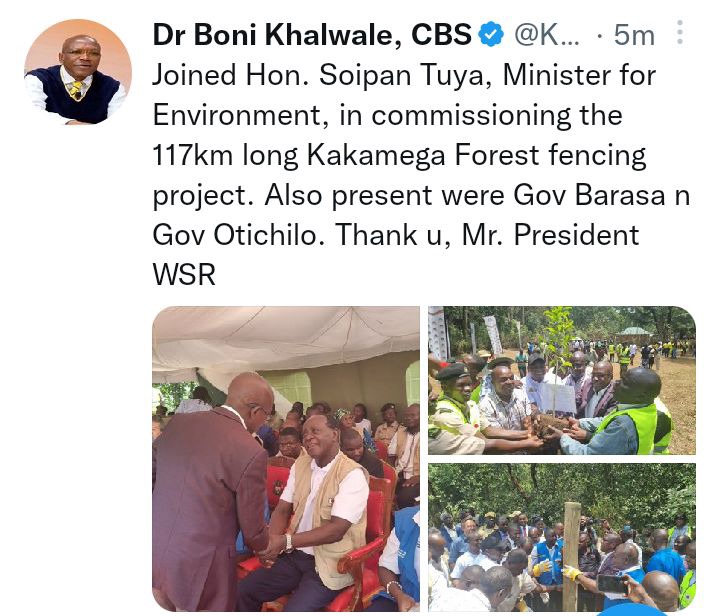Open the tree seedling planting photo
Viewport: 720px width, 616px height.
tap(562, 380)
